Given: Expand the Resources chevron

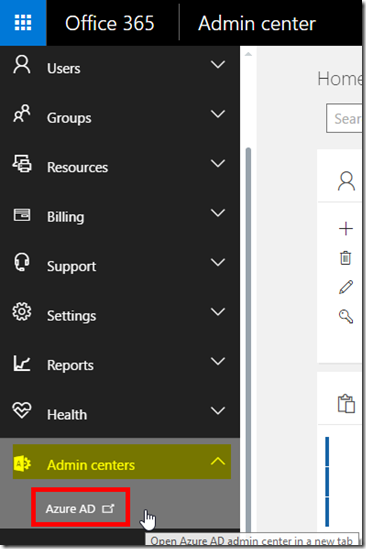Looking at the screenshot, I should coord(218,164).
